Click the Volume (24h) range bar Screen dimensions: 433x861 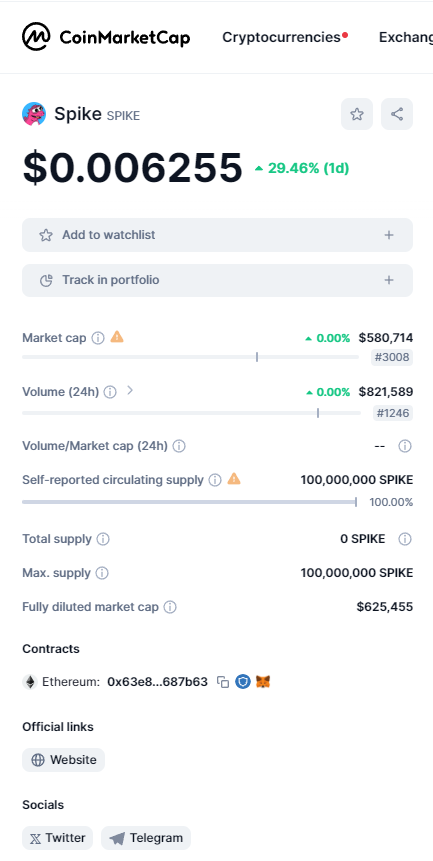point(191,412)
